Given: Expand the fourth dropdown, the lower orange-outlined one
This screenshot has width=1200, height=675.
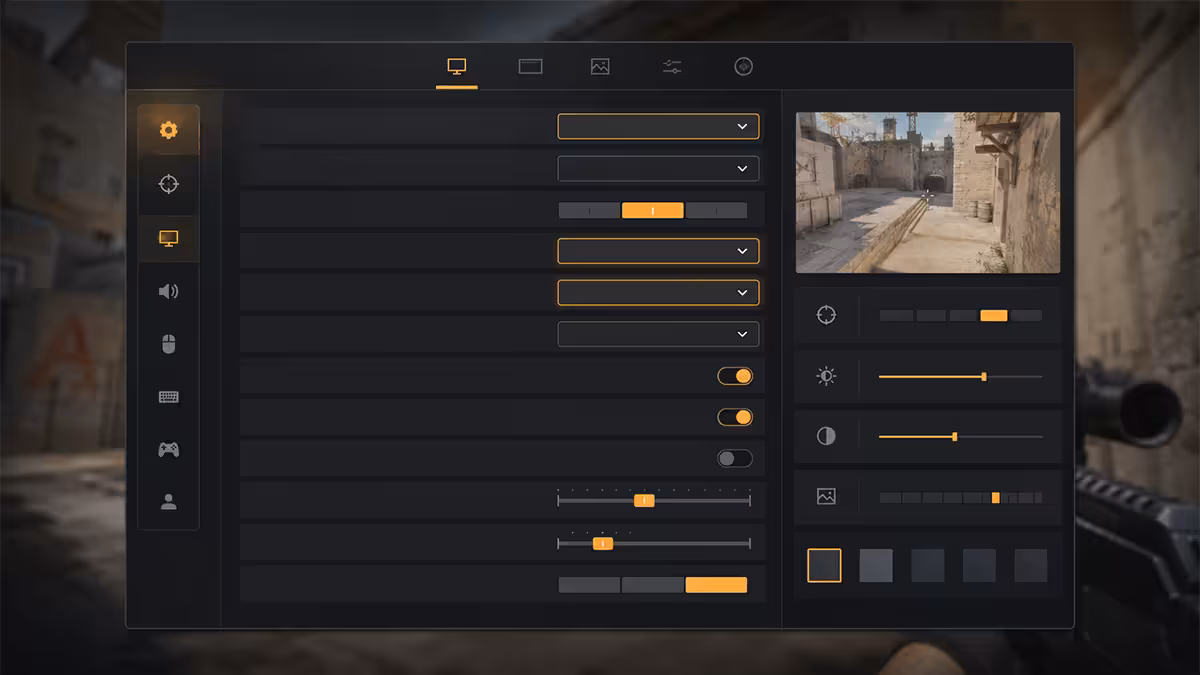Looking at the screenshot, I should tap(658, 293).
